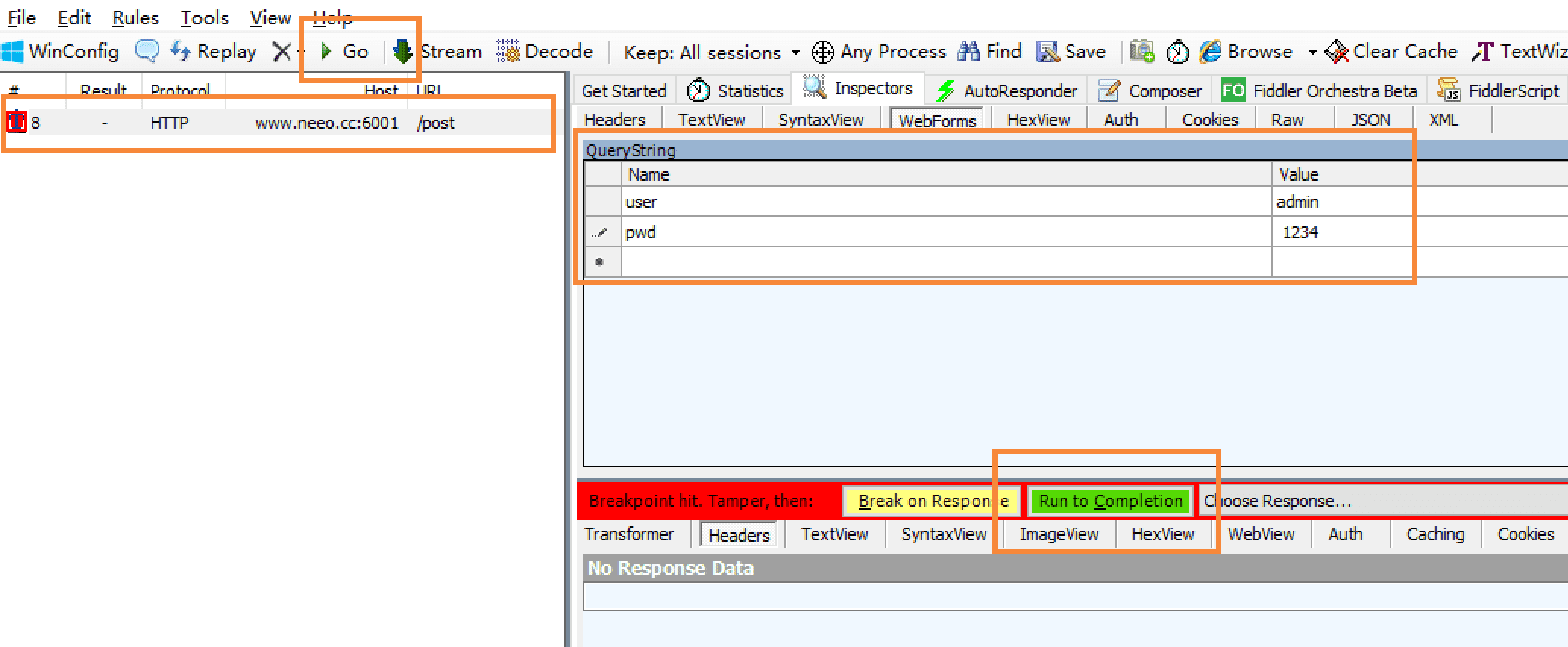1568x647 pixels.
Task: Select request HexView tab
Action: tap(1039, 120)
